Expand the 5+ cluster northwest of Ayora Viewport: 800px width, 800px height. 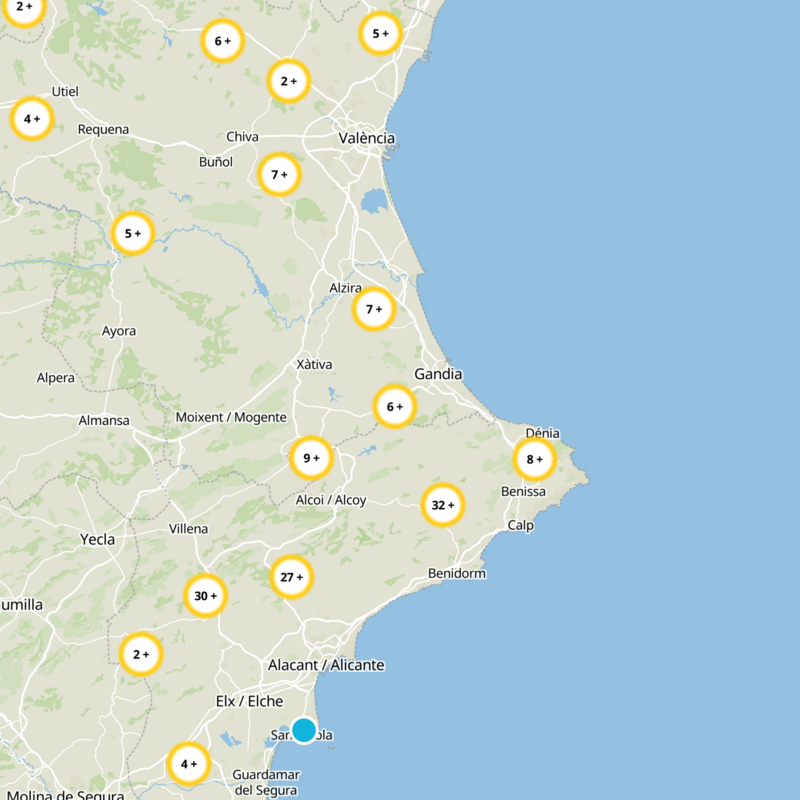133,233
